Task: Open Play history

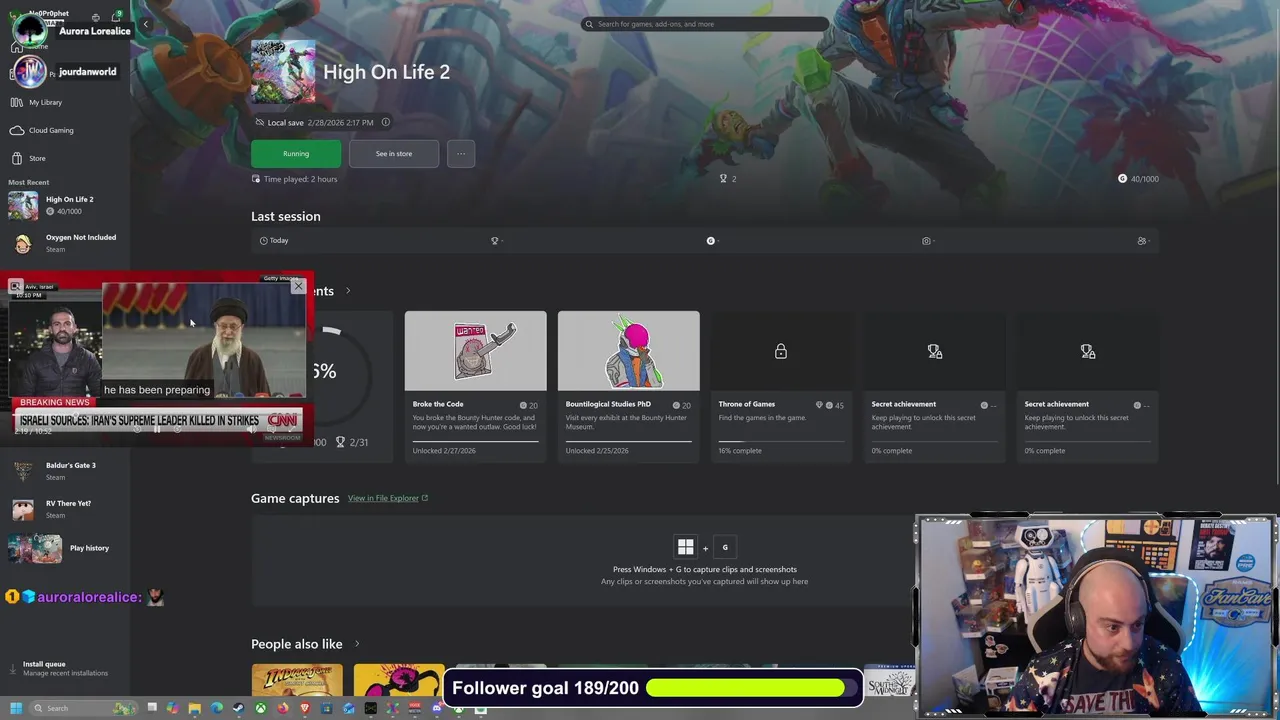Action: (x=64, y=548)
